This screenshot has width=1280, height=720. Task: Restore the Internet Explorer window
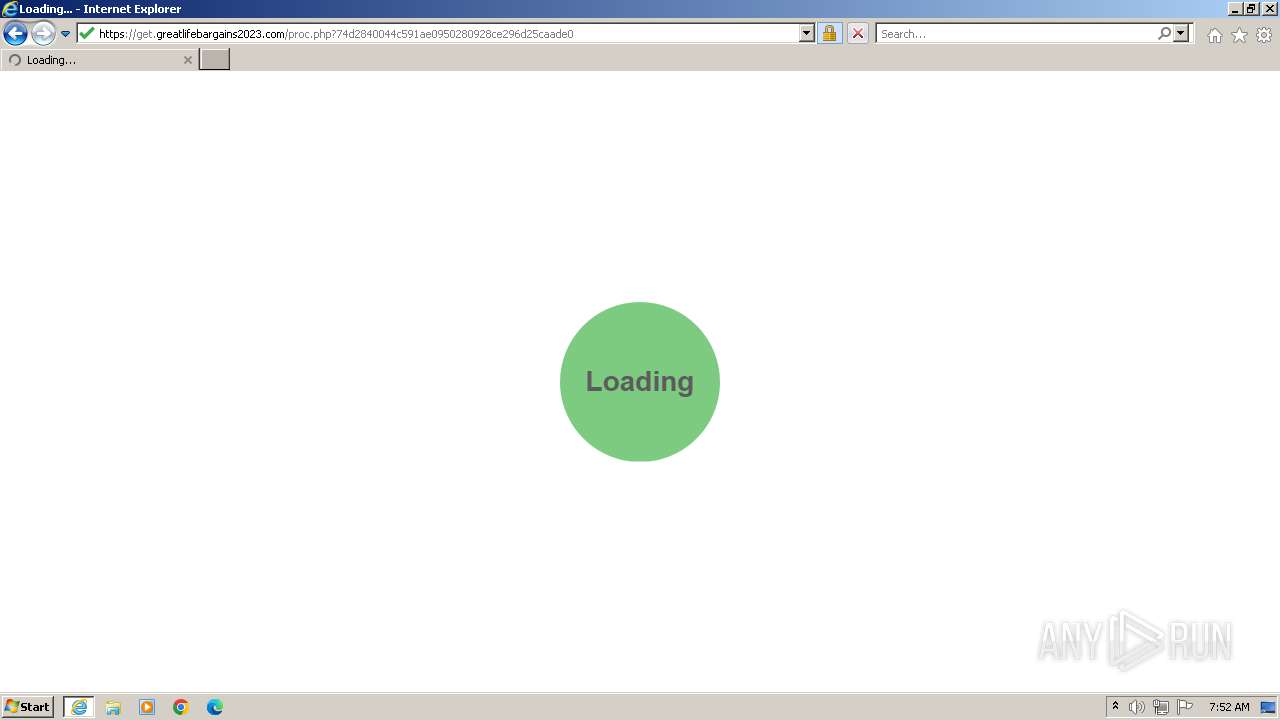click(x=1251, y=8)
